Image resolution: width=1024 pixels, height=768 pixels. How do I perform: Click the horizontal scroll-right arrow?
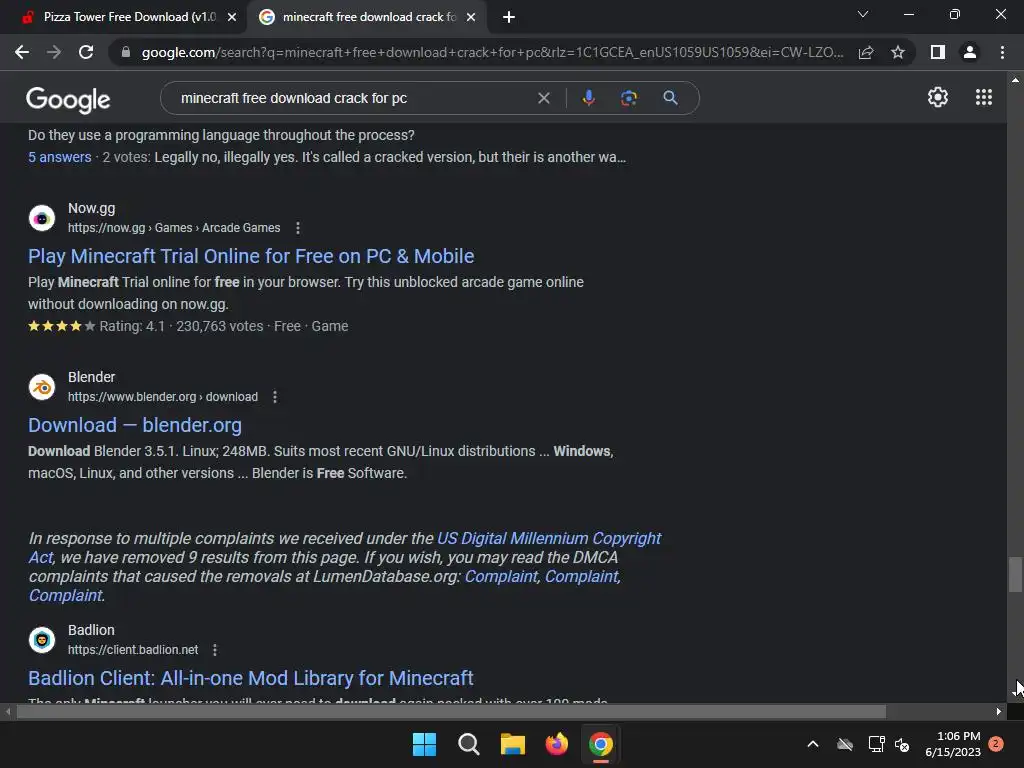coord(999,712)
